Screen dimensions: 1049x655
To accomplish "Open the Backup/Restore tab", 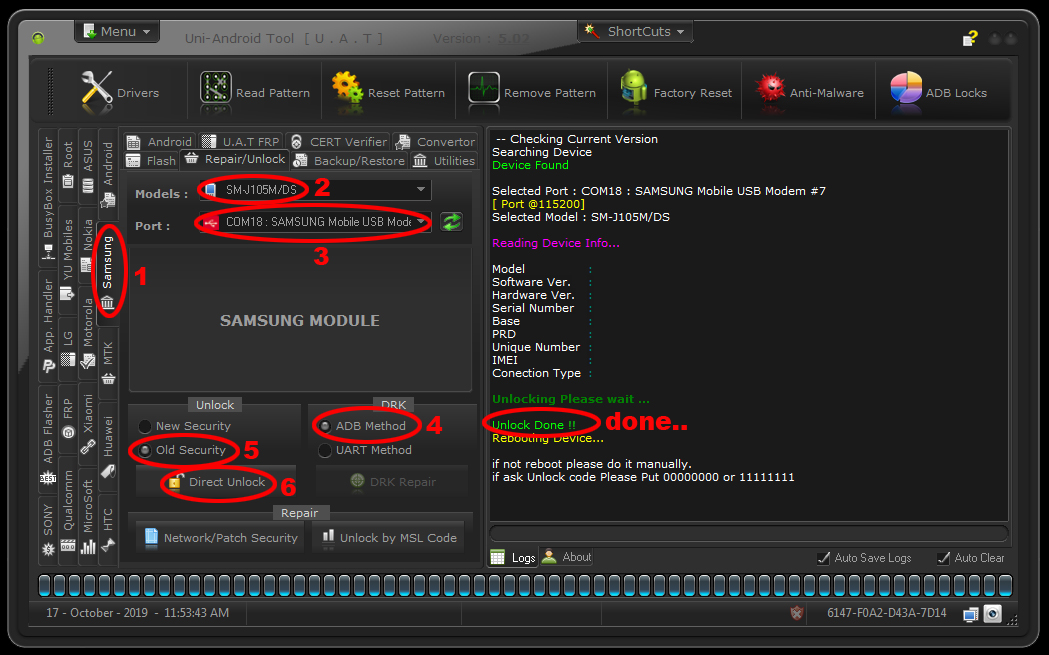I will click(x=350, y=161).
